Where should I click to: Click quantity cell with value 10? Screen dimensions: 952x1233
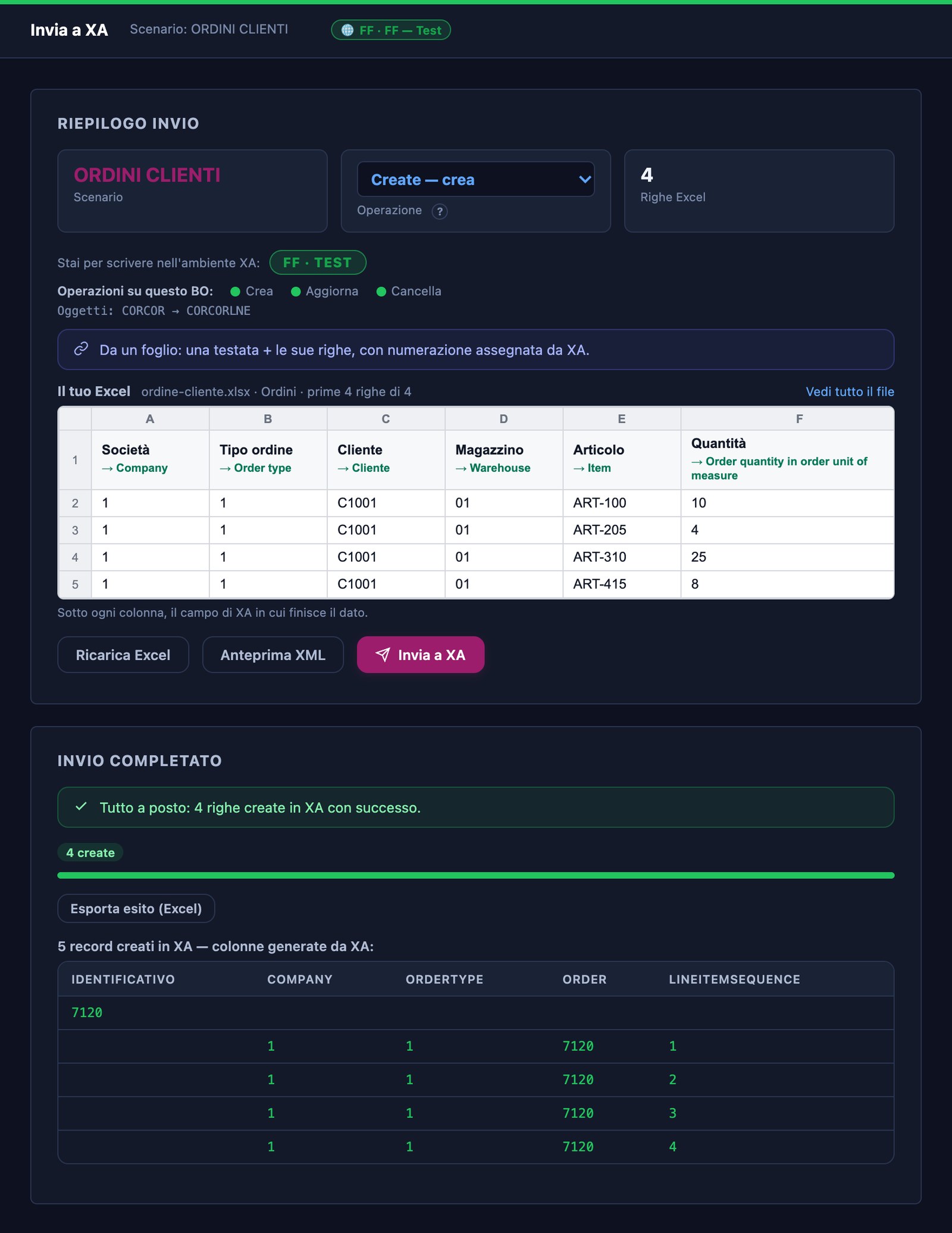click(x=787, y=503)
